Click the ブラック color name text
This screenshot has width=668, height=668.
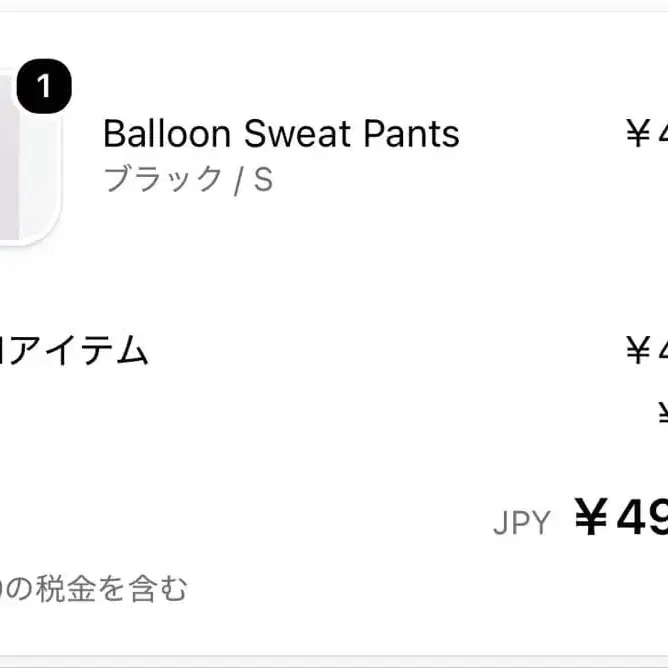[162, 179]
